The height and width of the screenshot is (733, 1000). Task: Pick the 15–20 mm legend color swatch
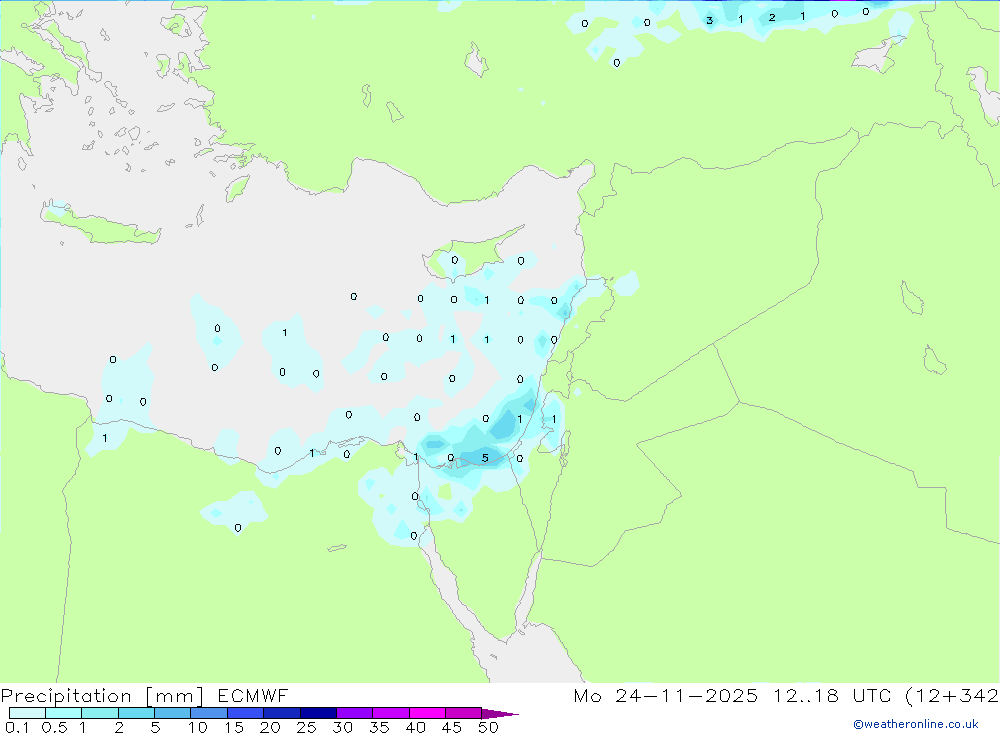coord(246,713)
